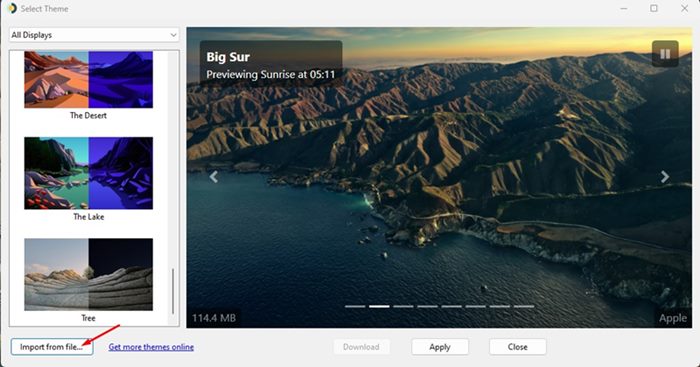This screenshot has height=367, width=700.
Task: Jump to third preview slide indicator
Action: [403, 306]
